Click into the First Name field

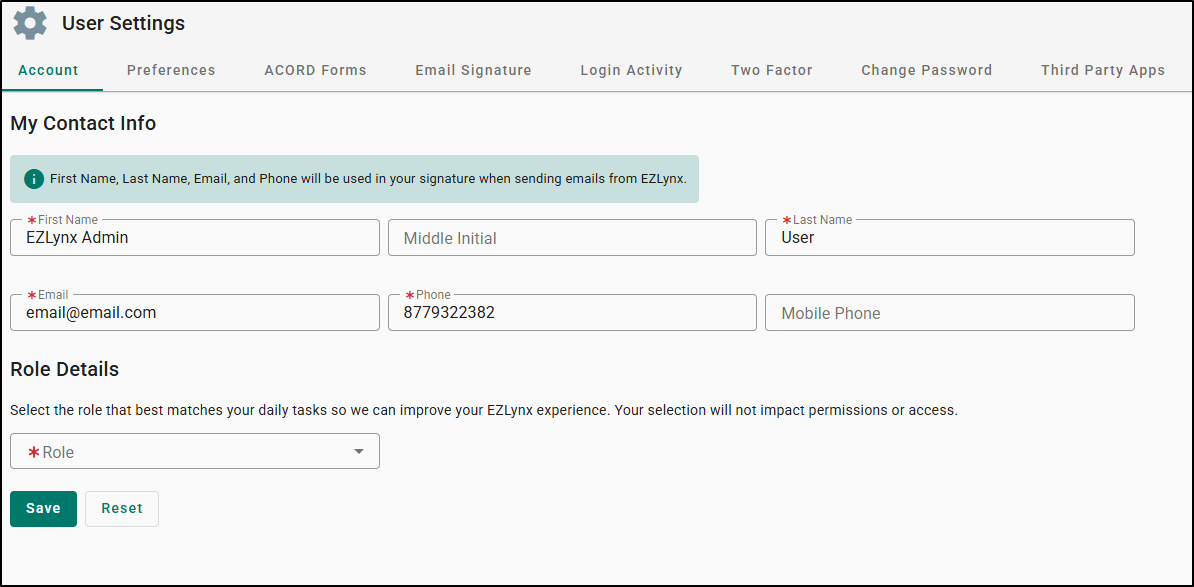(x=195, y=238)
